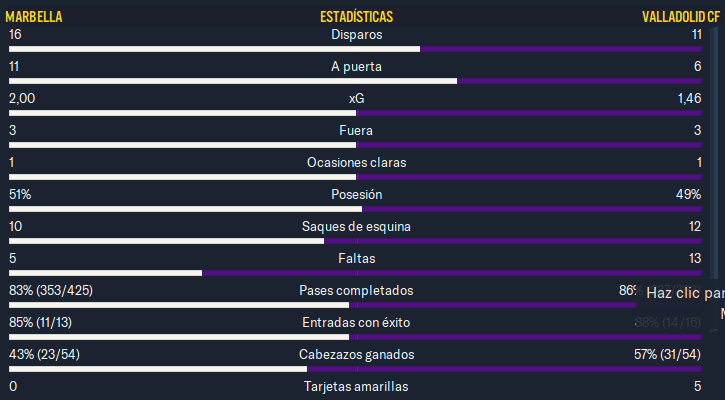Click the Disparos comparison bar
Screen dimensions: 725x400
[x=355, y=49]
